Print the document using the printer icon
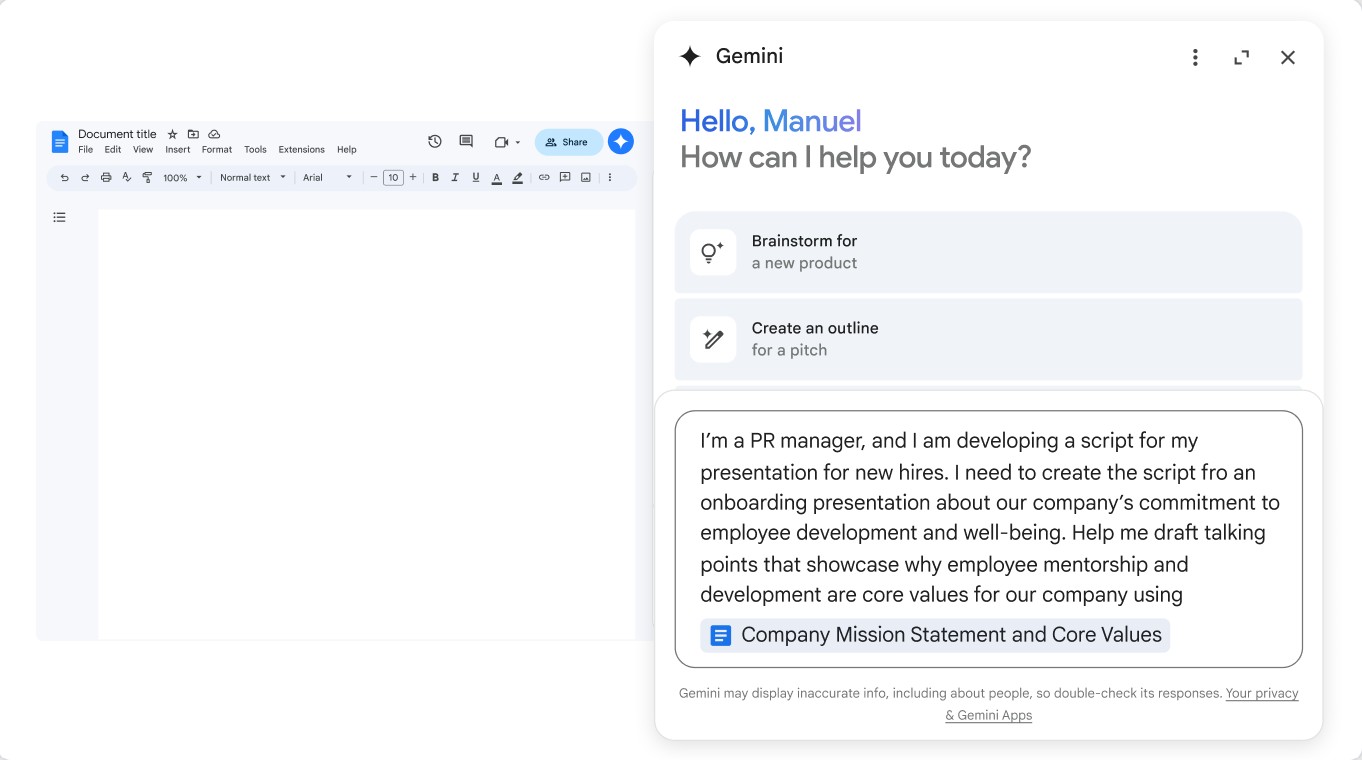The width and height of the screenshot is (1362, 760). click(106, 178)
